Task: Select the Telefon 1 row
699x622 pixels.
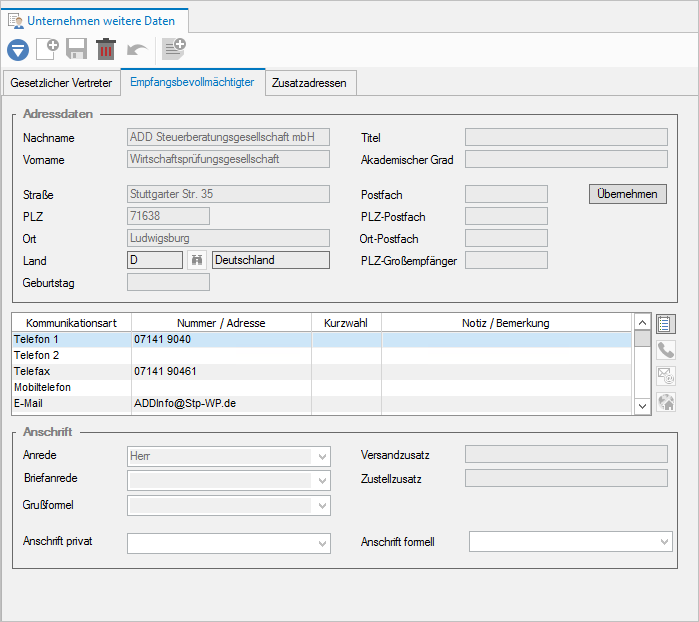Action: [322, 339]
